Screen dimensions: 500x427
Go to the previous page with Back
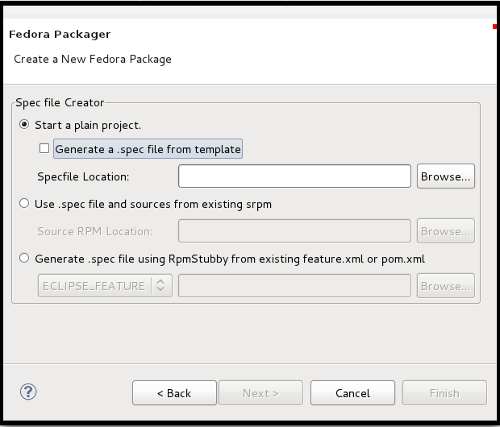coord(174,393)
